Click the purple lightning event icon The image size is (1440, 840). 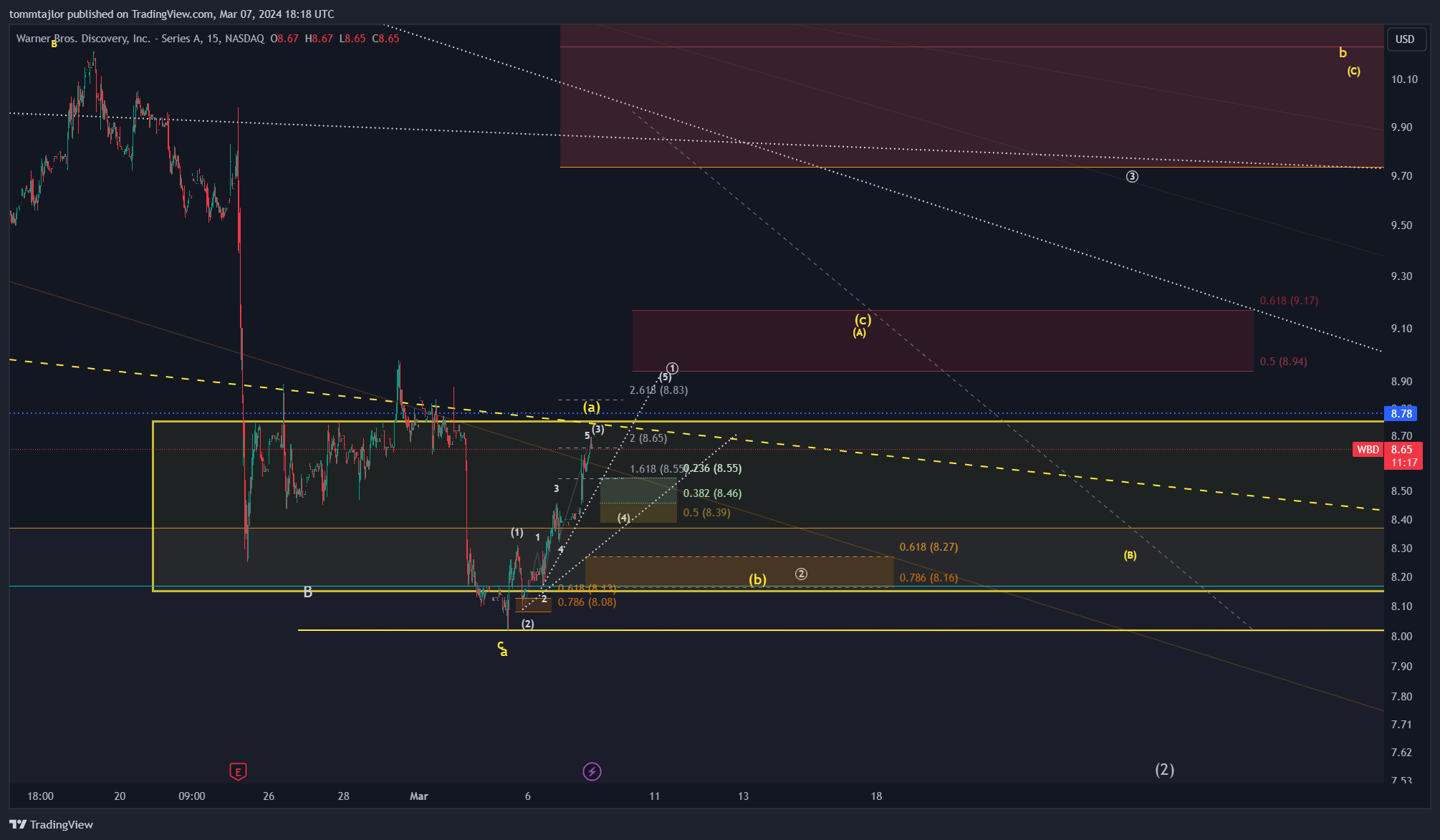[592, 771]
